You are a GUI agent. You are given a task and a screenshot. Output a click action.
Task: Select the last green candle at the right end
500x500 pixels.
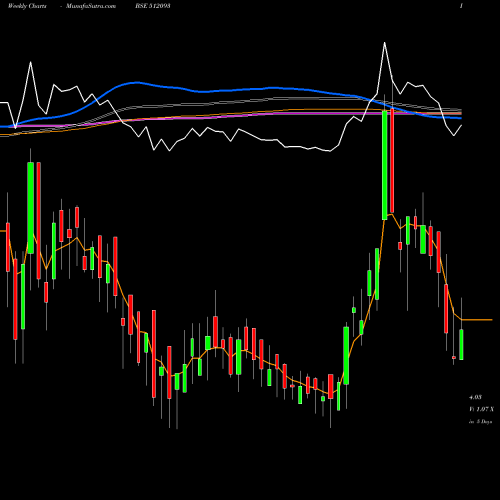tap(461, 345)
